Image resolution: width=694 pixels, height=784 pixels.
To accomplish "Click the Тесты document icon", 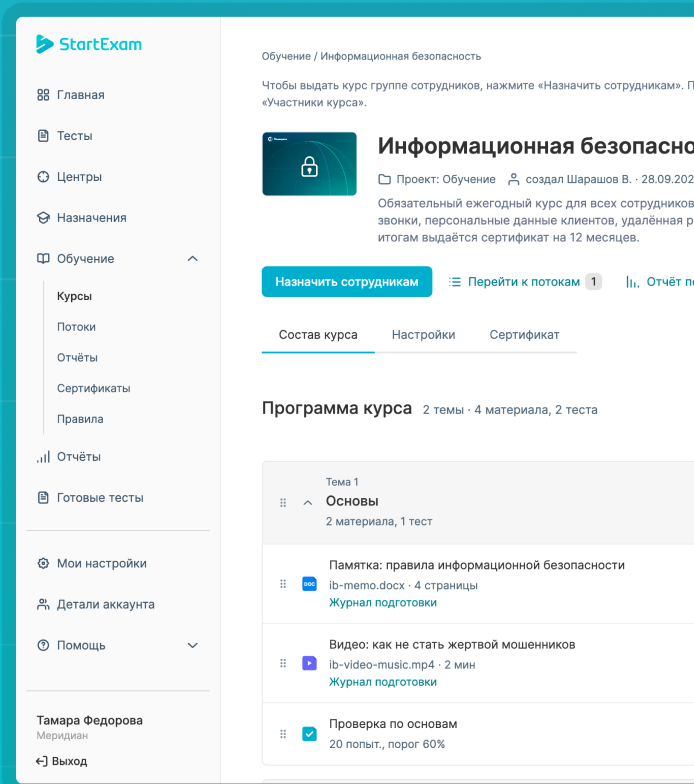I will click(44, 136).
